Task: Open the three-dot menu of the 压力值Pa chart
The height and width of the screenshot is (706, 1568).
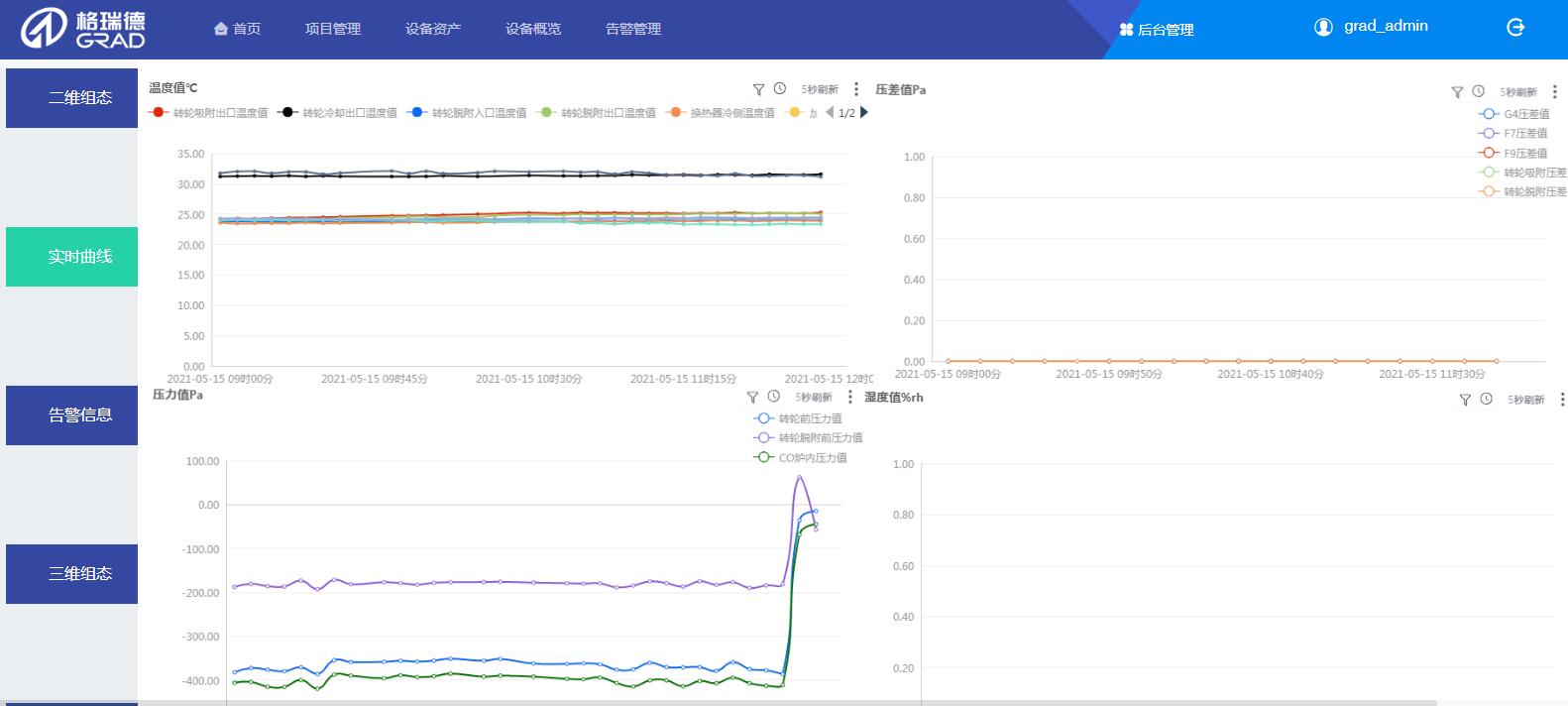Action: 850,397
